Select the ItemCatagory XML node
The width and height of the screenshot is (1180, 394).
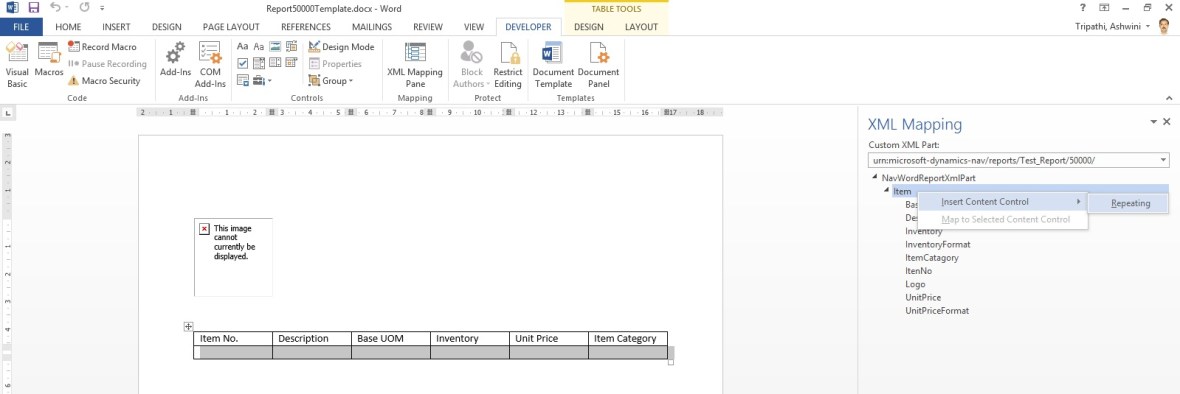(x=932, y=258)
